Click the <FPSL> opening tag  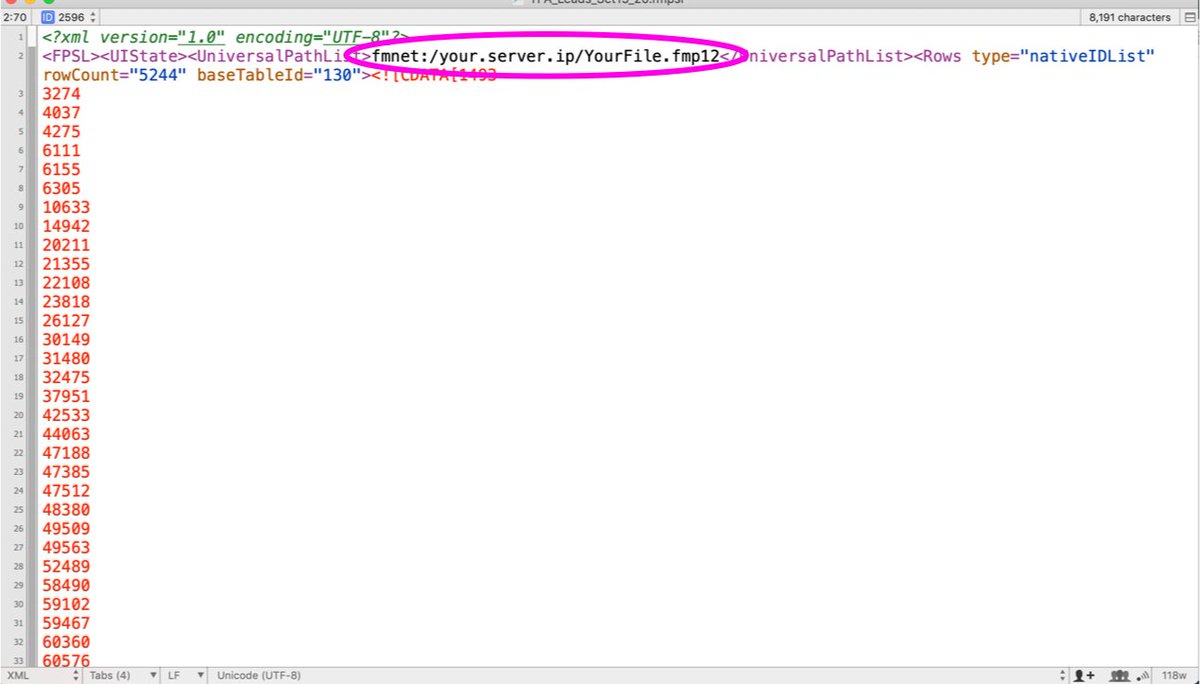click(71, 56)
